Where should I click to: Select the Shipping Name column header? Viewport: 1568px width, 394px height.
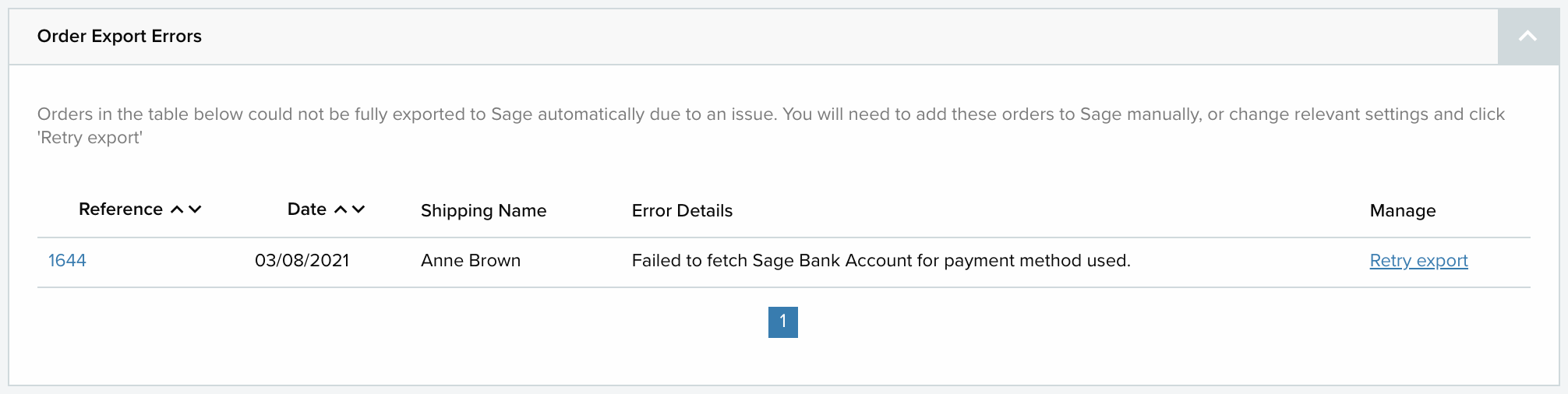click(483, 211)
